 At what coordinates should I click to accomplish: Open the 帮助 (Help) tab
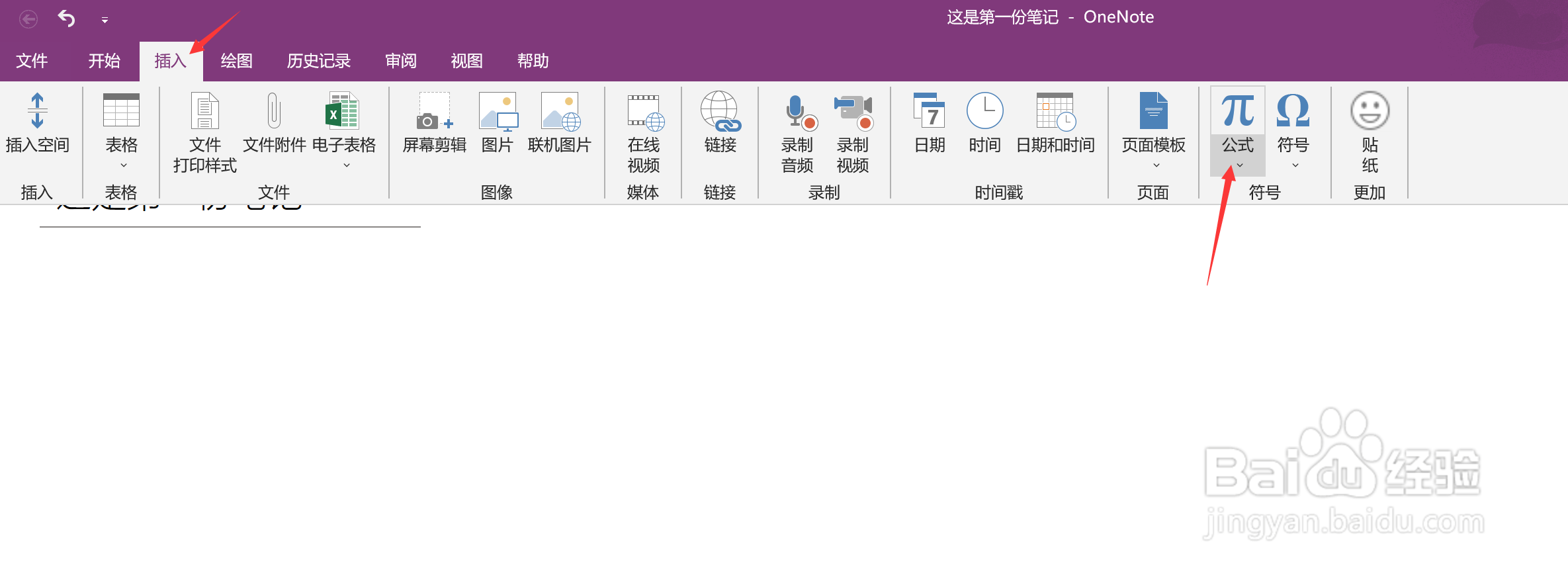[533, 61]
